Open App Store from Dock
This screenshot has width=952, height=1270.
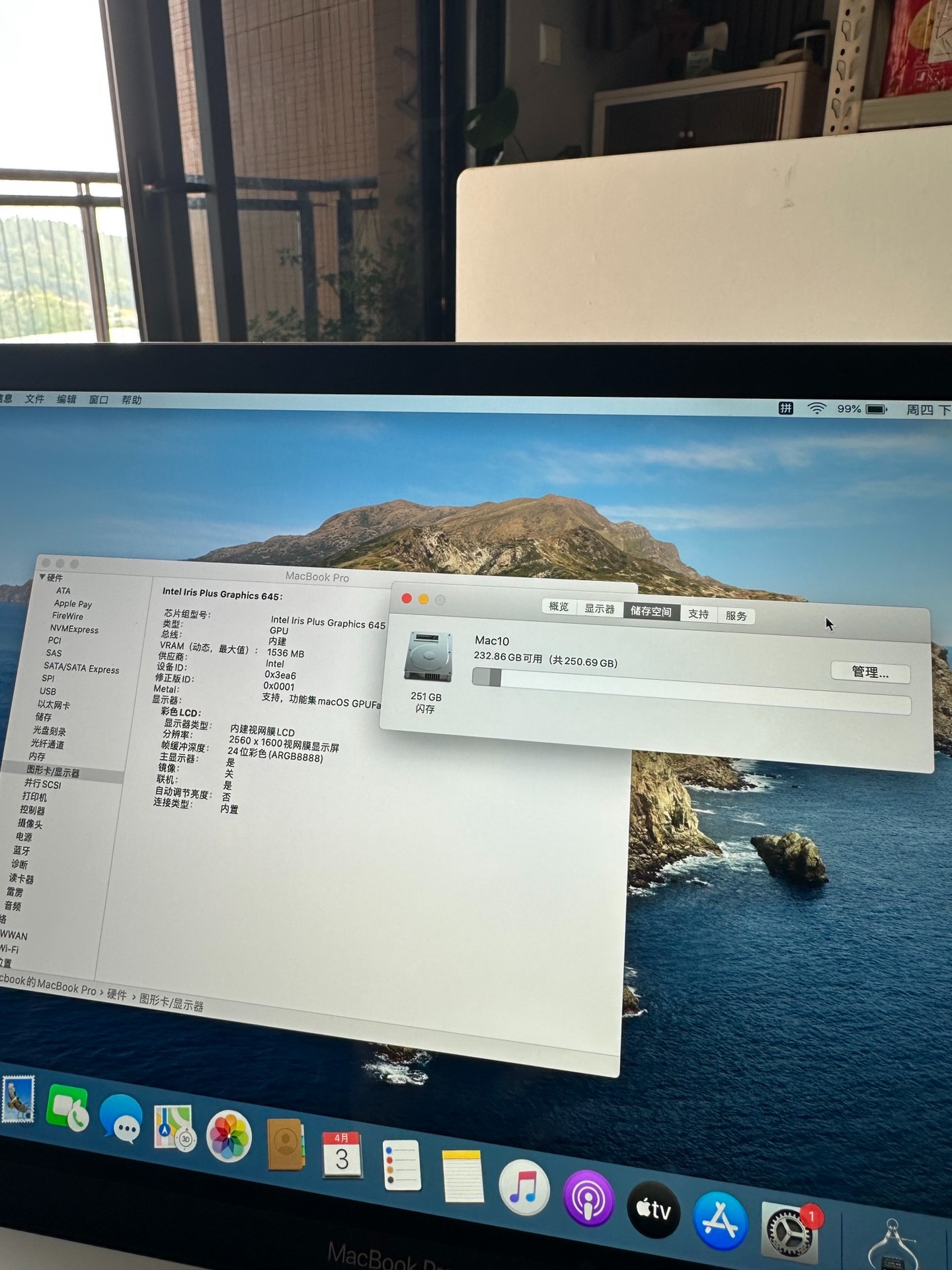720,1221
